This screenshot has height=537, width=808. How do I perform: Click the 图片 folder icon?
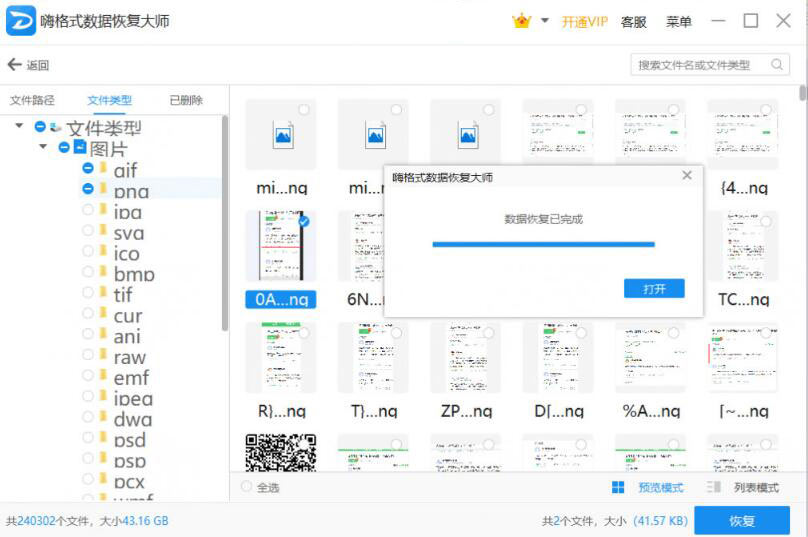pyautogui.click(x=80, y=147)
